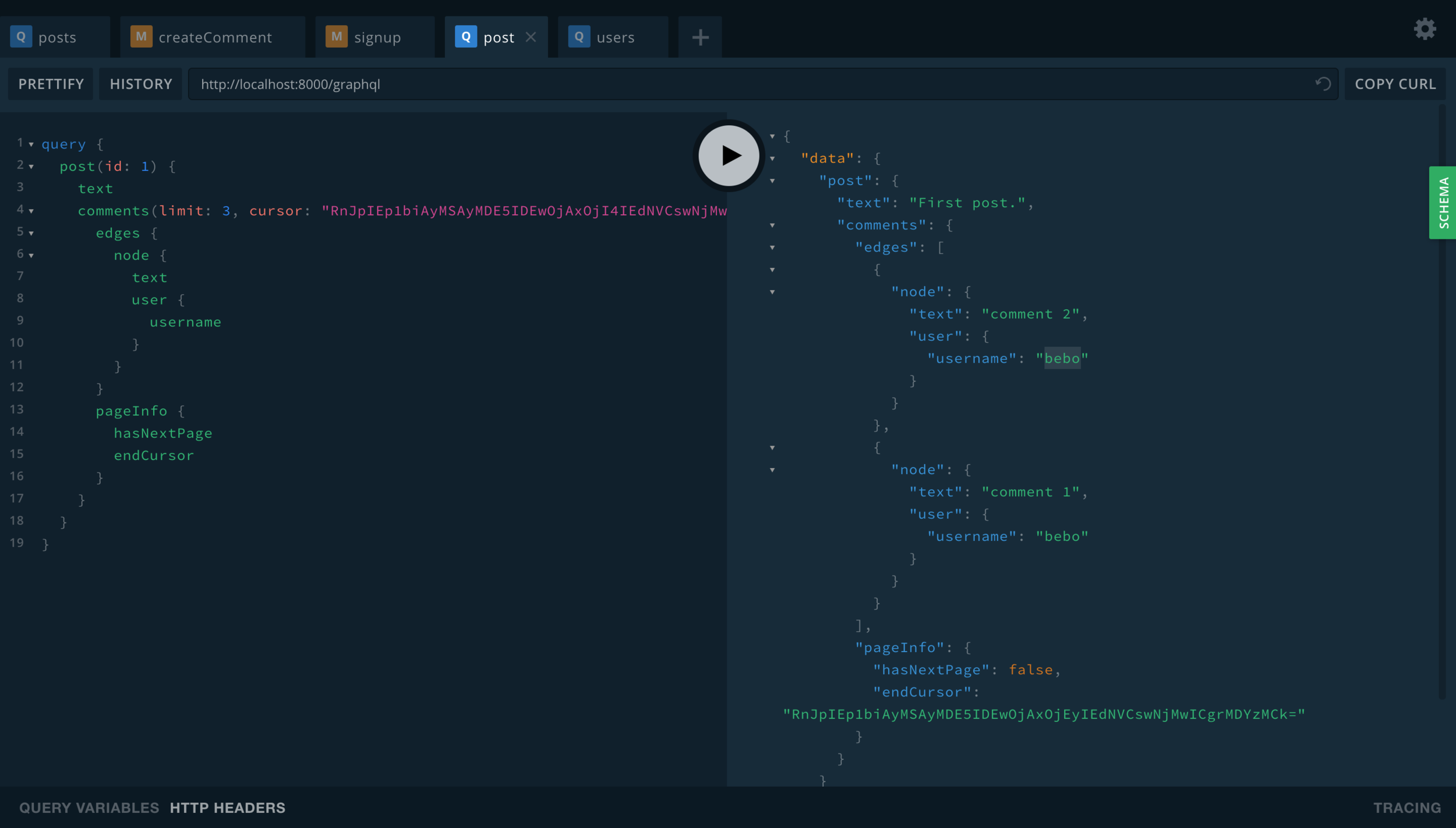Click the cursor string on line 4
The width and height of the screenshot is (1456, 828).
(524, 211)
